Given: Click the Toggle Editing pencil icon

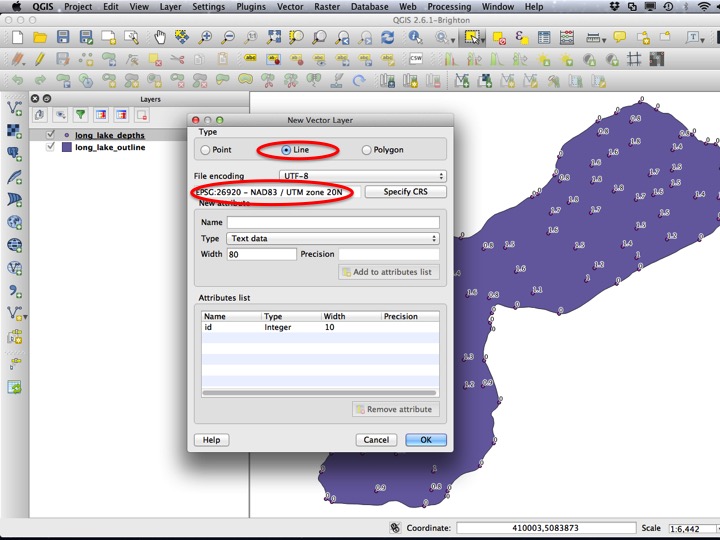Looking at the screenshot, I should [x=40, y=59].
